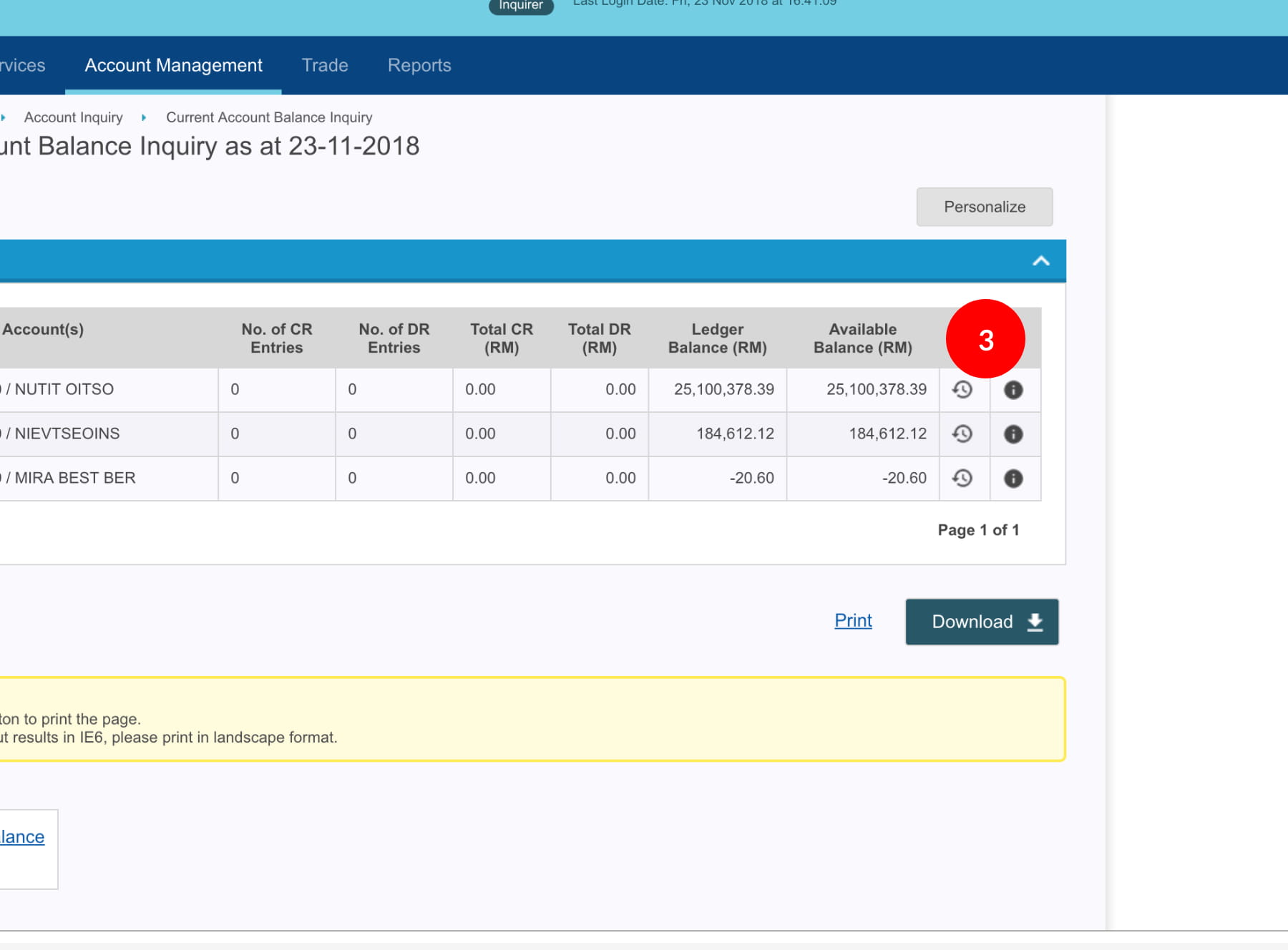Switch to the Account Management tab
This screenshot has width=1288, height=950.
tap(173, 66)
